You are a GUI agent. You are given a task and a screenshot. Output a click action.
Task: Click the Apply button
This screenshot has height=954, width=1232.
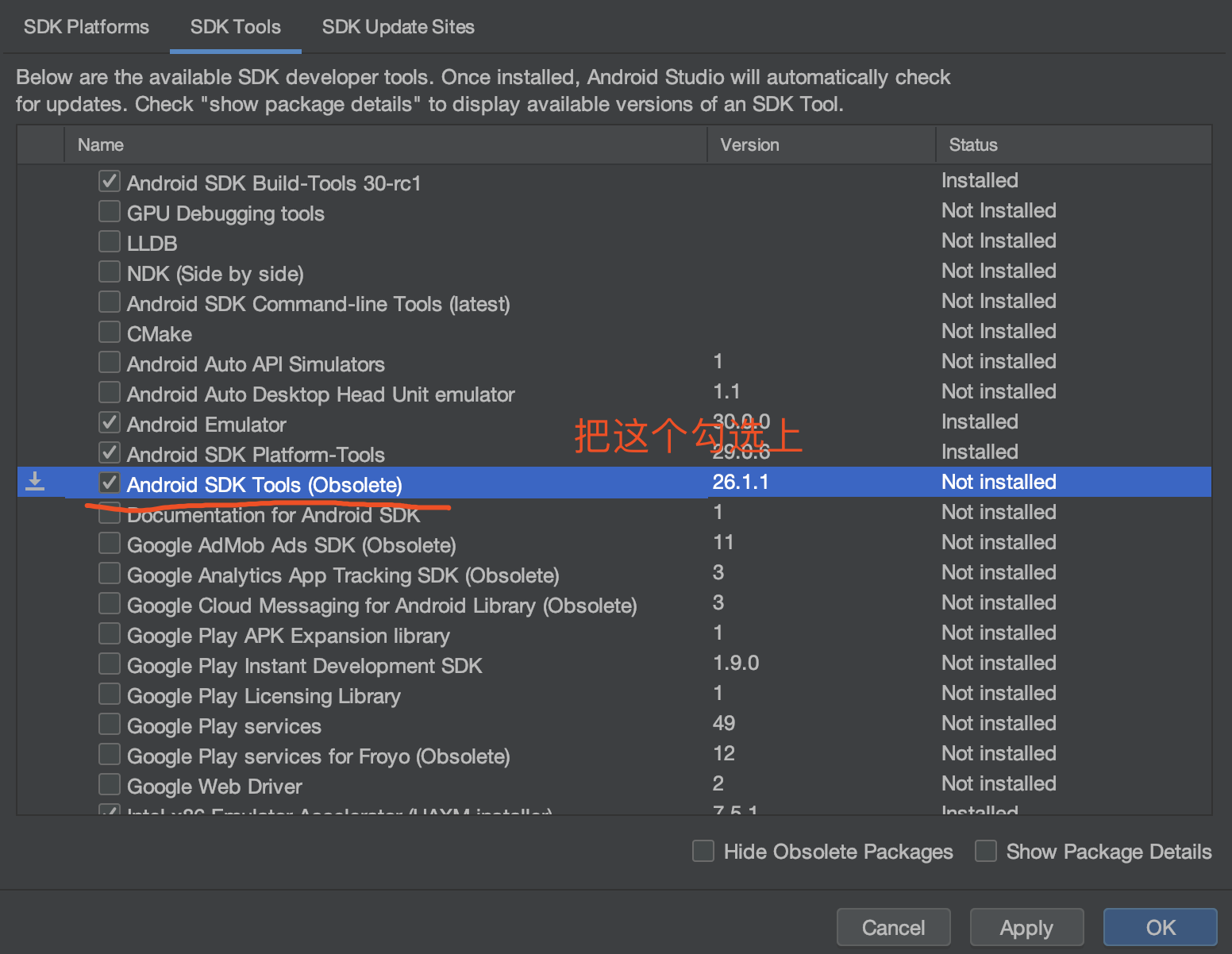(1026, 927)
